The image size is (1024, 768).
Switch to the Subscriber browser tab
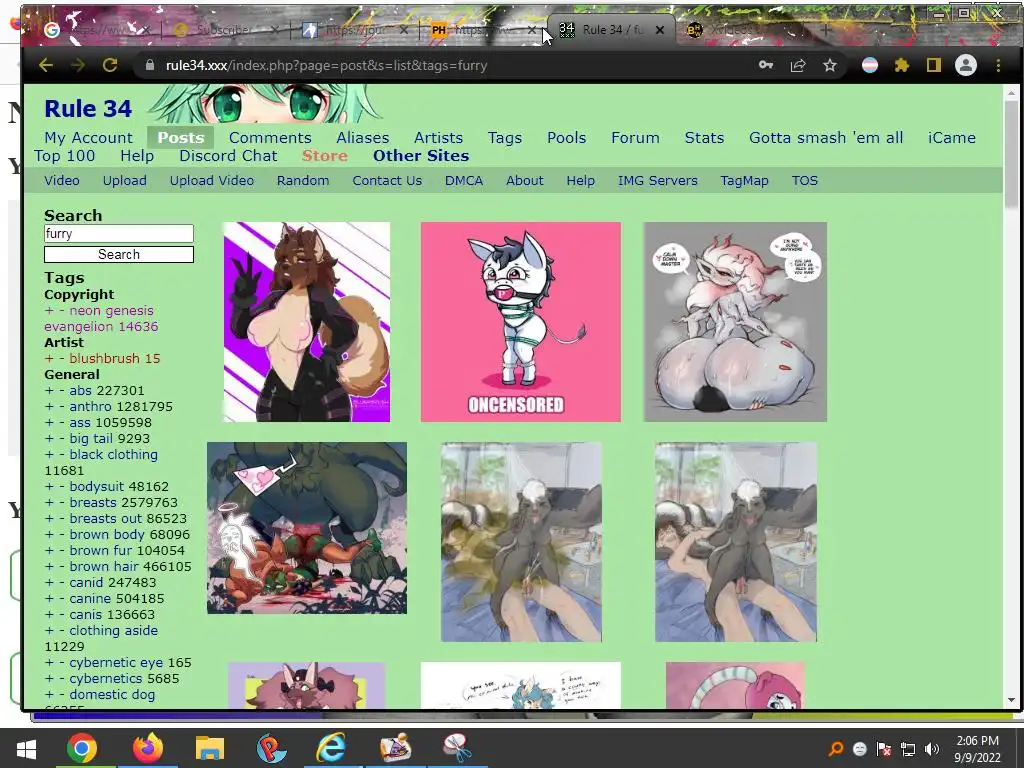pos(225,30)
